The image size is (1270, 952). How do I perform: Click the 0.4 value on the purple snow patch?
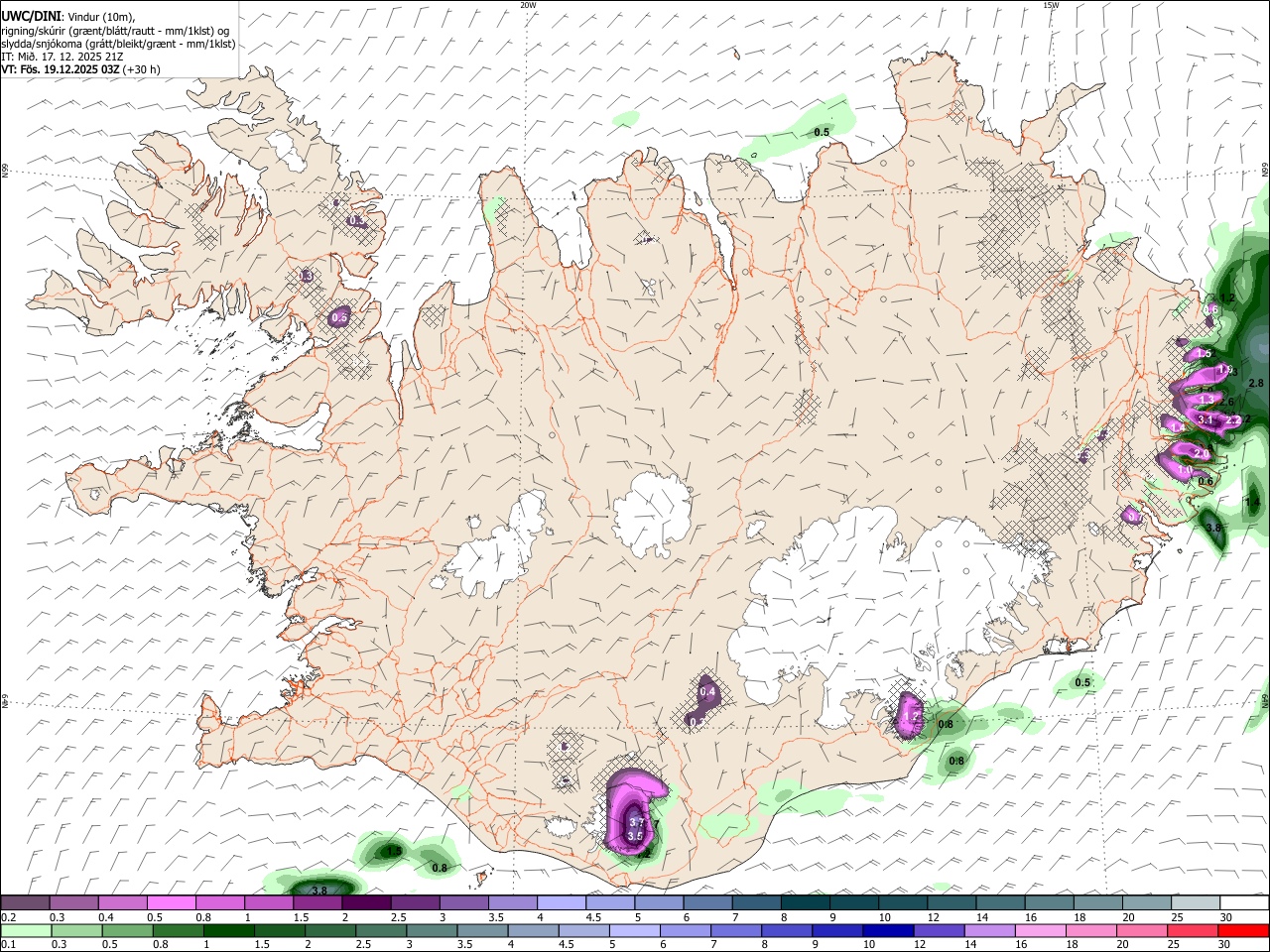click(x=707, y=692)
